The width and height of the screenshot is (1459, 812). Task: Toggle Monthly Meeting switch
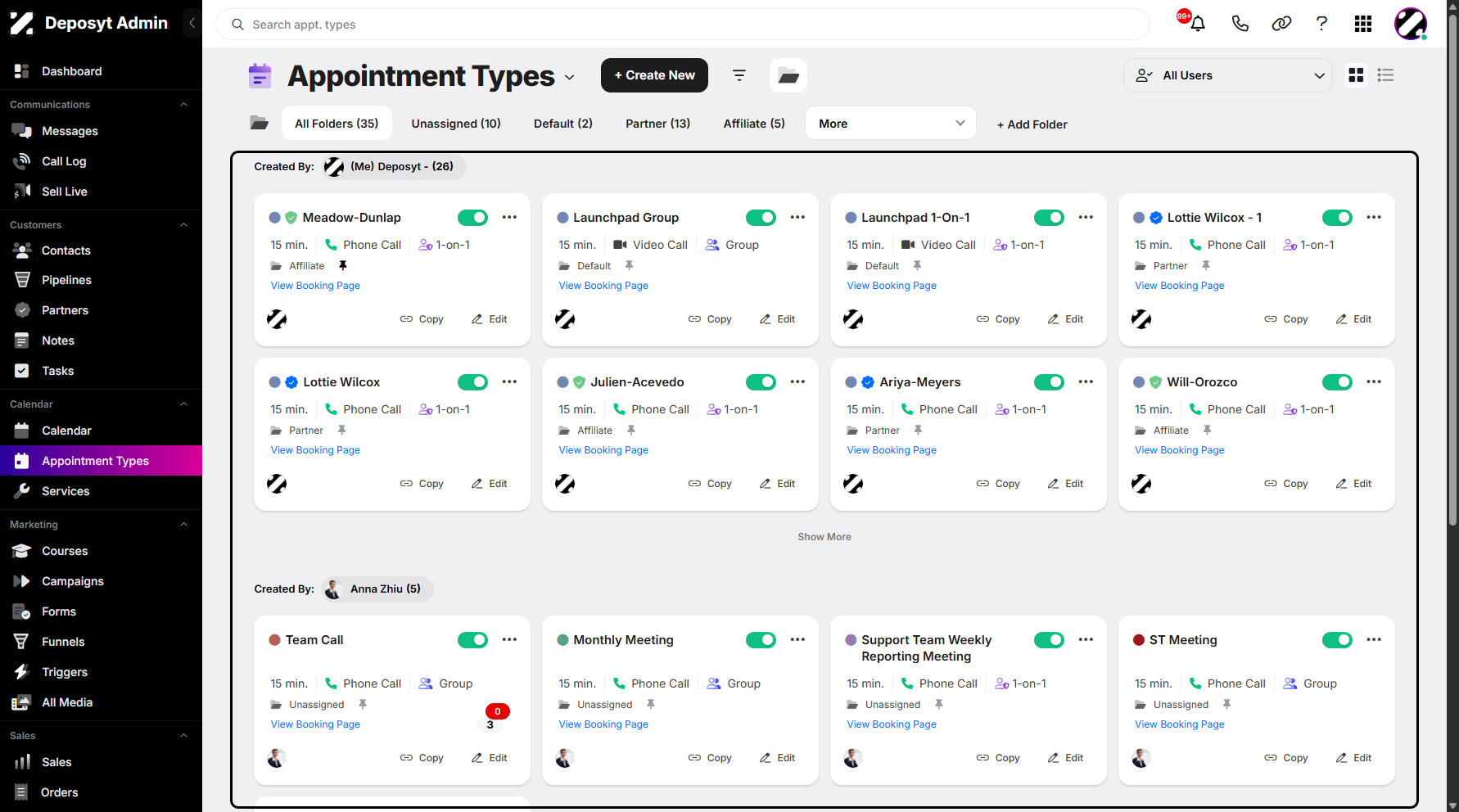(761, 640)
